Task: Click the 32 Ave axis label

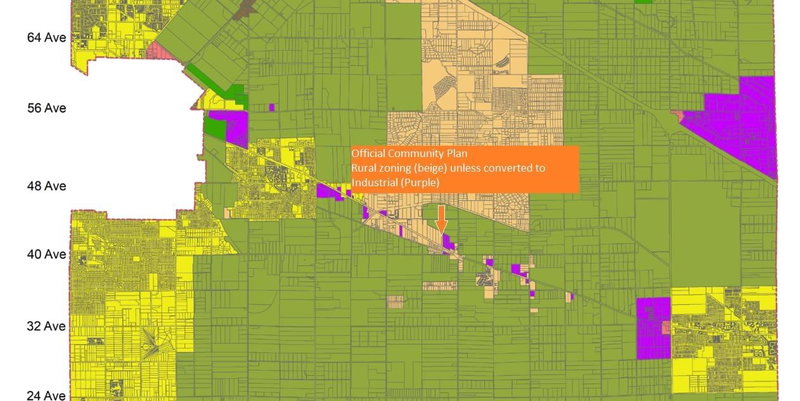Action: (x=46, y=325)
